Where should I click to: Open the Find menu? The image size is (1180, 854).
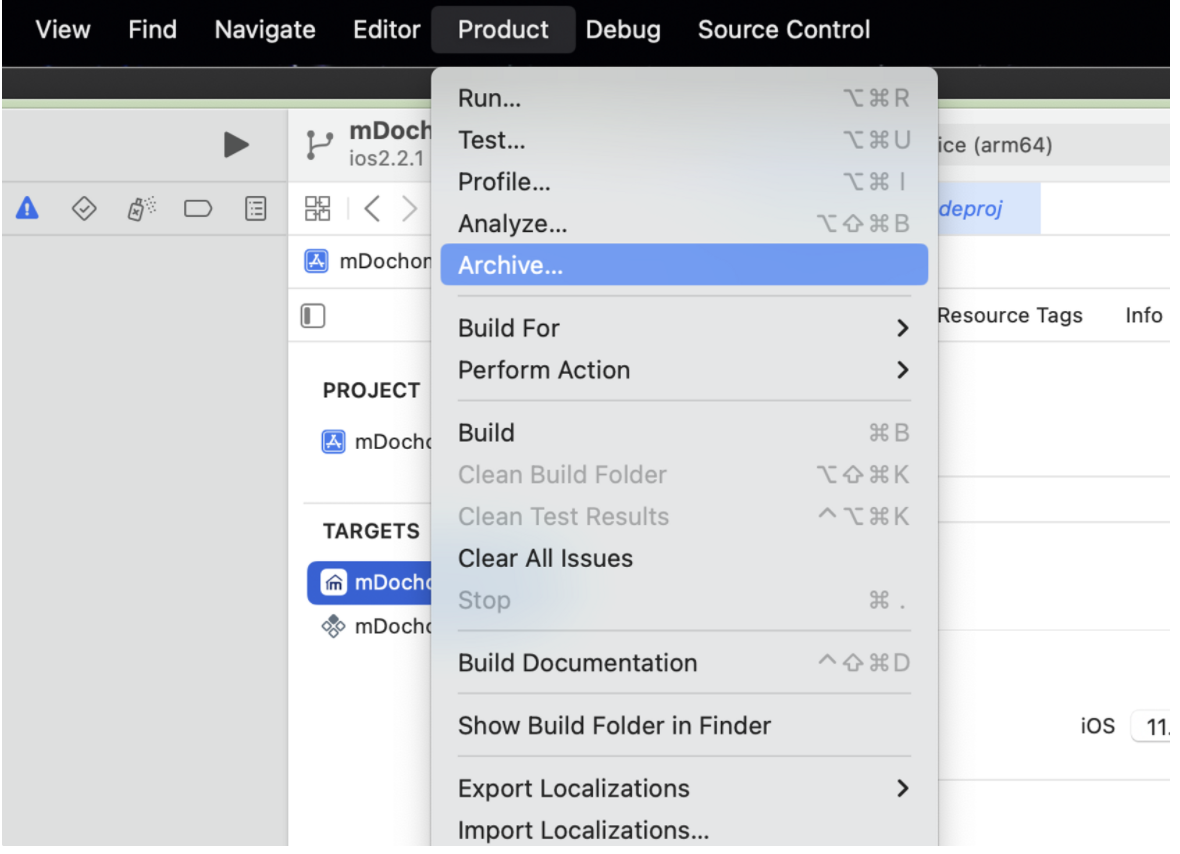click(x=152, y=29)
